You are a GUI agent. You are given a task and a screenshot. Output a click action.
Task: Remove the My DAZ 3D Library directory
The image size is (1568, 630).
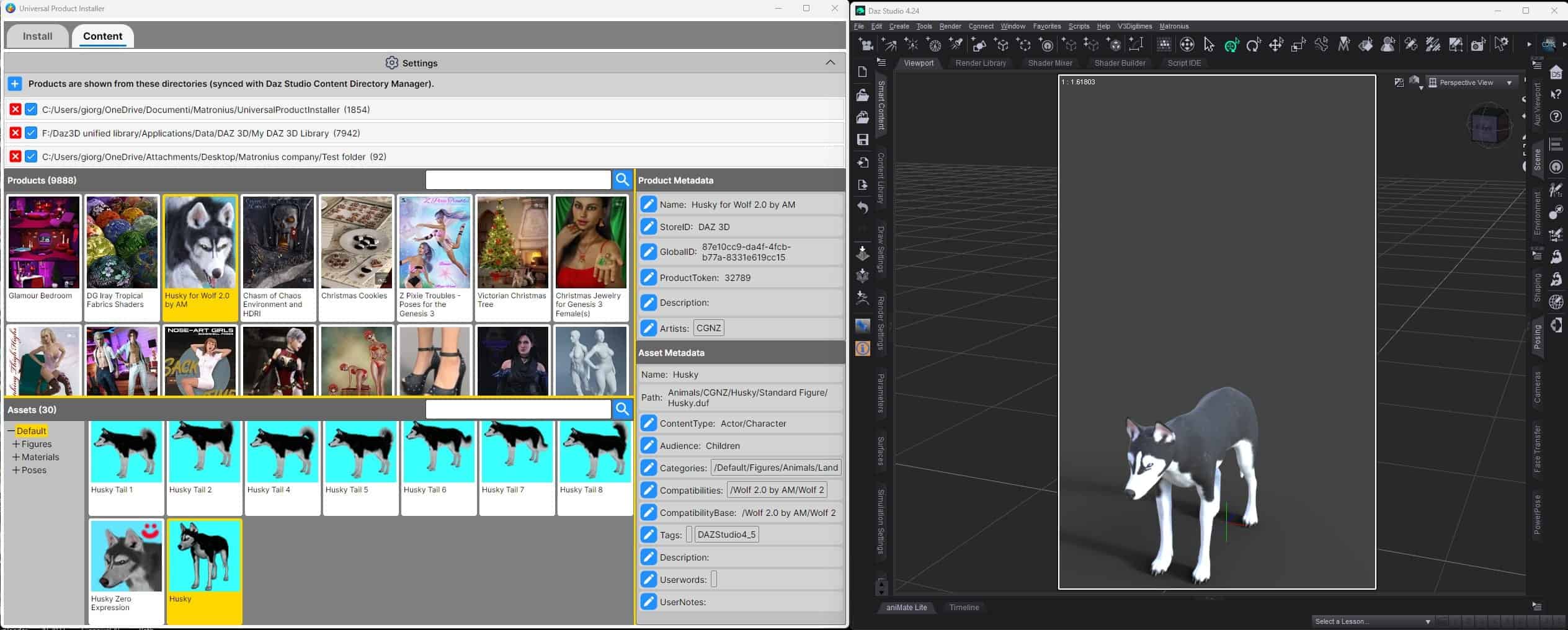[16, 133]
